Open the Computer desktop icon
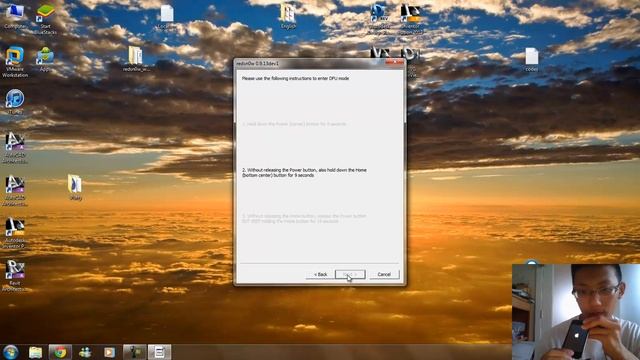Image resolution: width=640 pixels, height=360 pixels. (15, 16)
